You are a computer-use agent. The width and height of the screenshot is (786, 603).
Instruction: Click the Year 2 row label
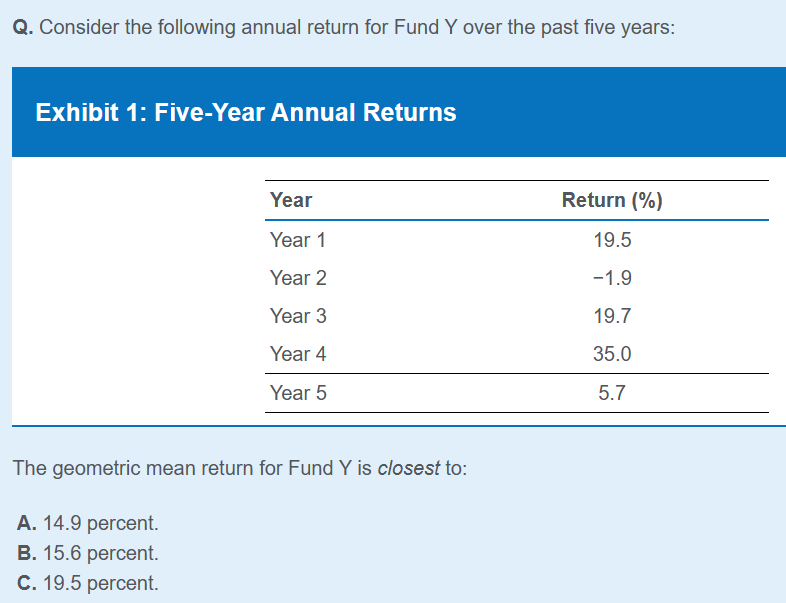coord(298,278)
